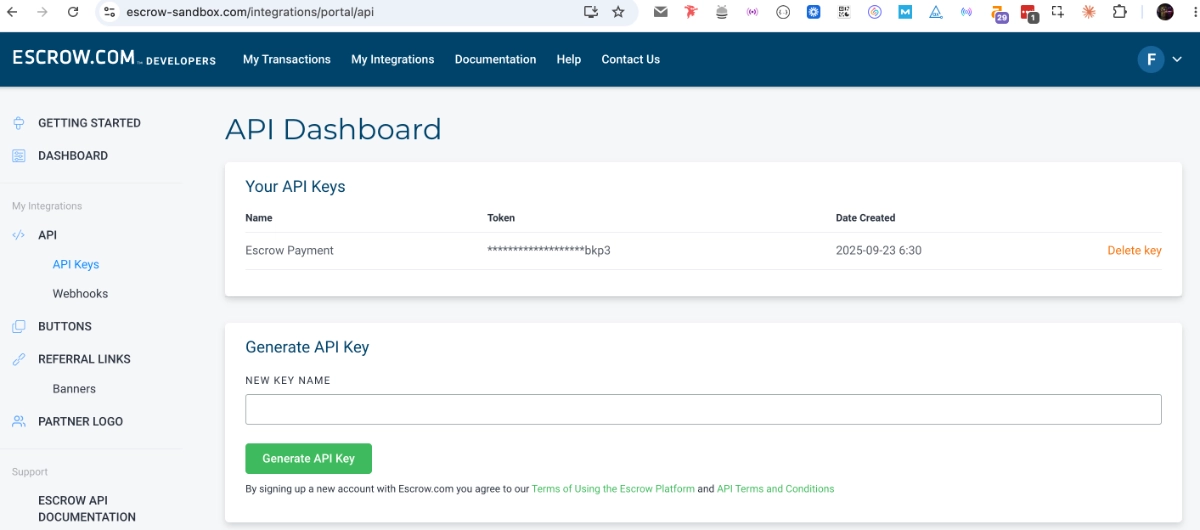Click the API code brackets icon

coord(19,235)
